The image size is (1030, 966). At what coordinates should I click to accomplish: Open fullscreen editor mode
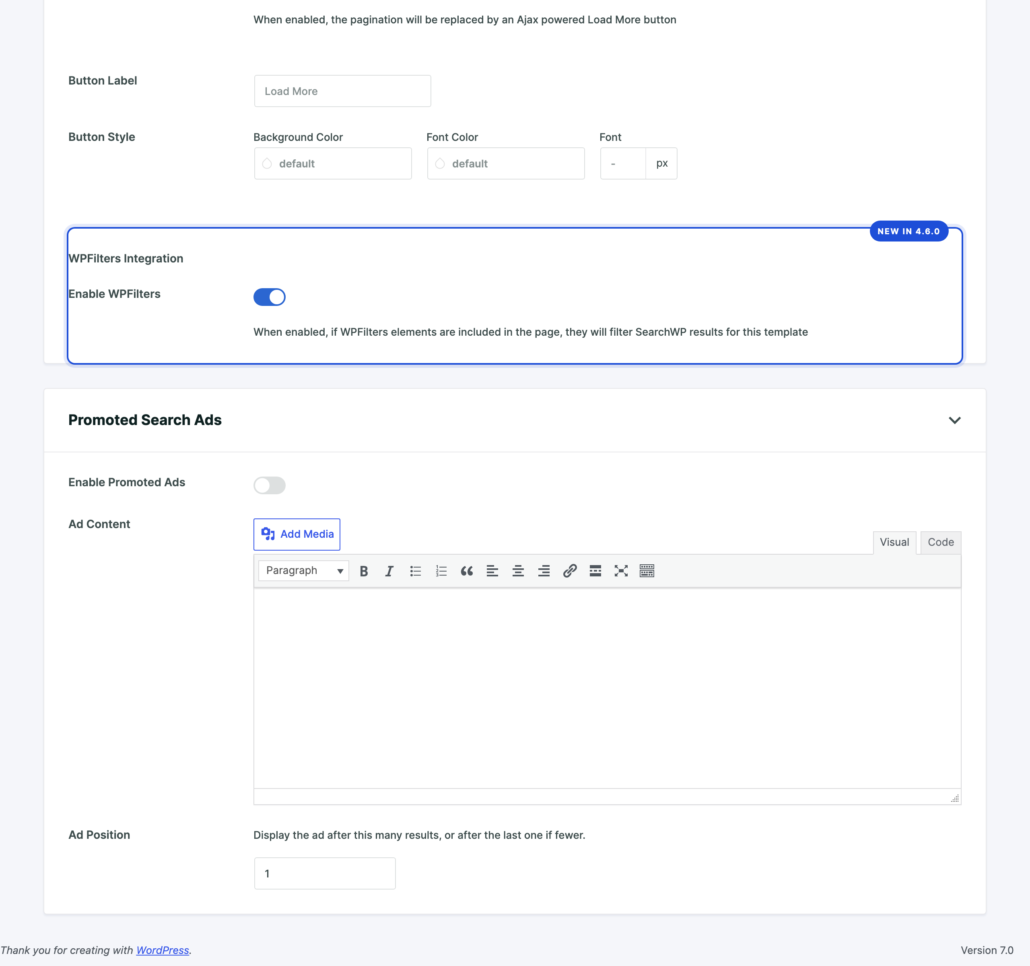coord(621,571)
